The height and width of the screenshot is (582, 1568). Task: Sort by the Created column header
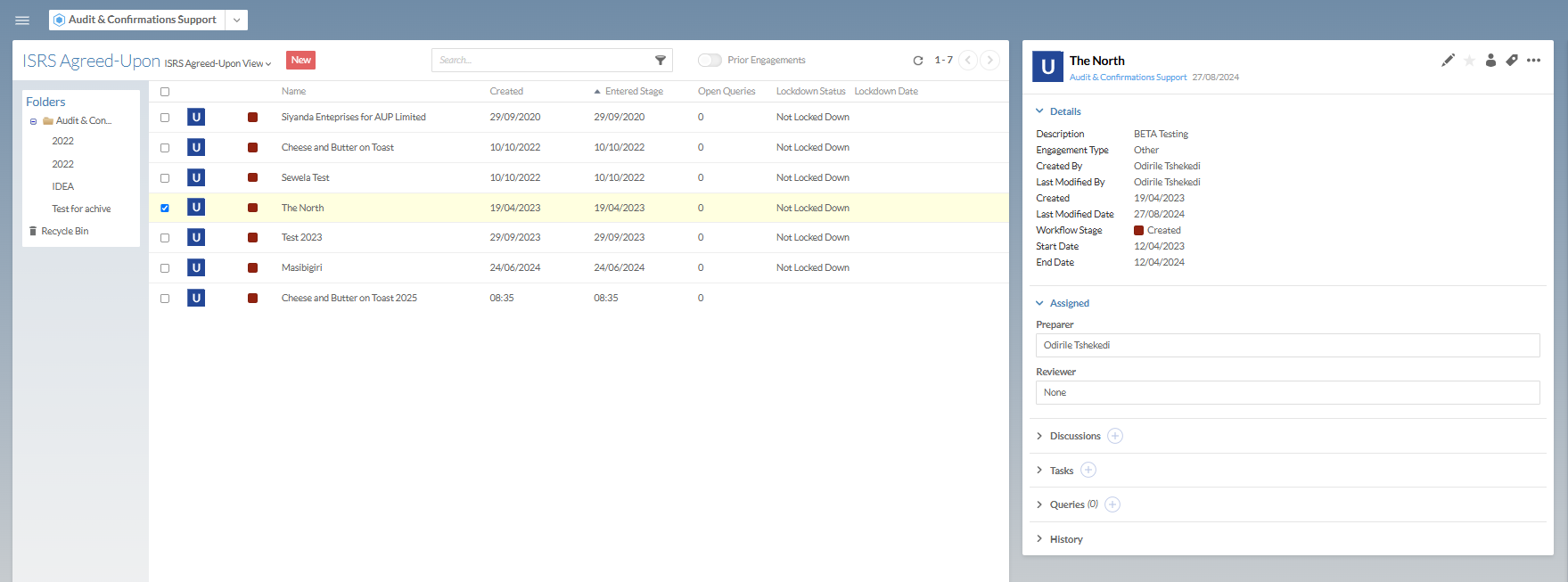(506, 91)
